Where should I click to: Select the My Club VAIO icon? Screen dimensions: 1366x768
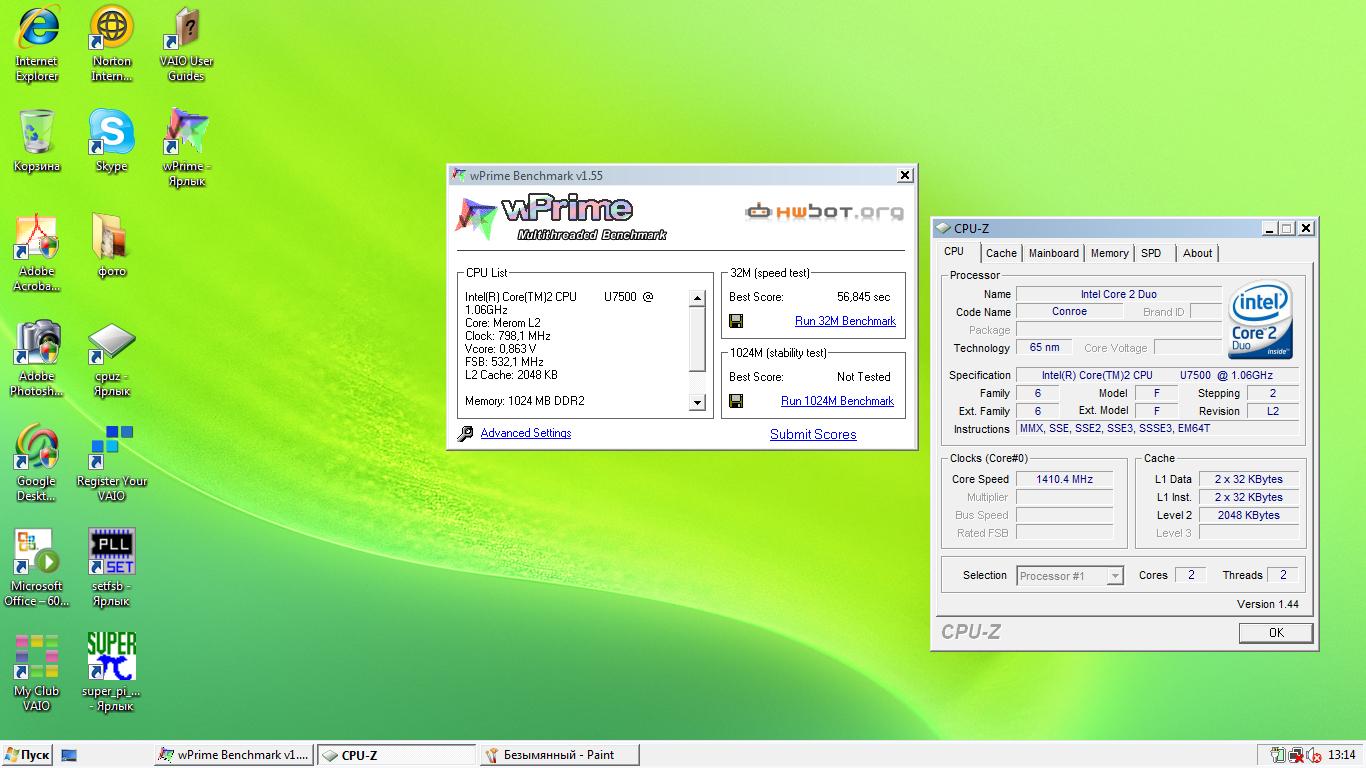37,673
